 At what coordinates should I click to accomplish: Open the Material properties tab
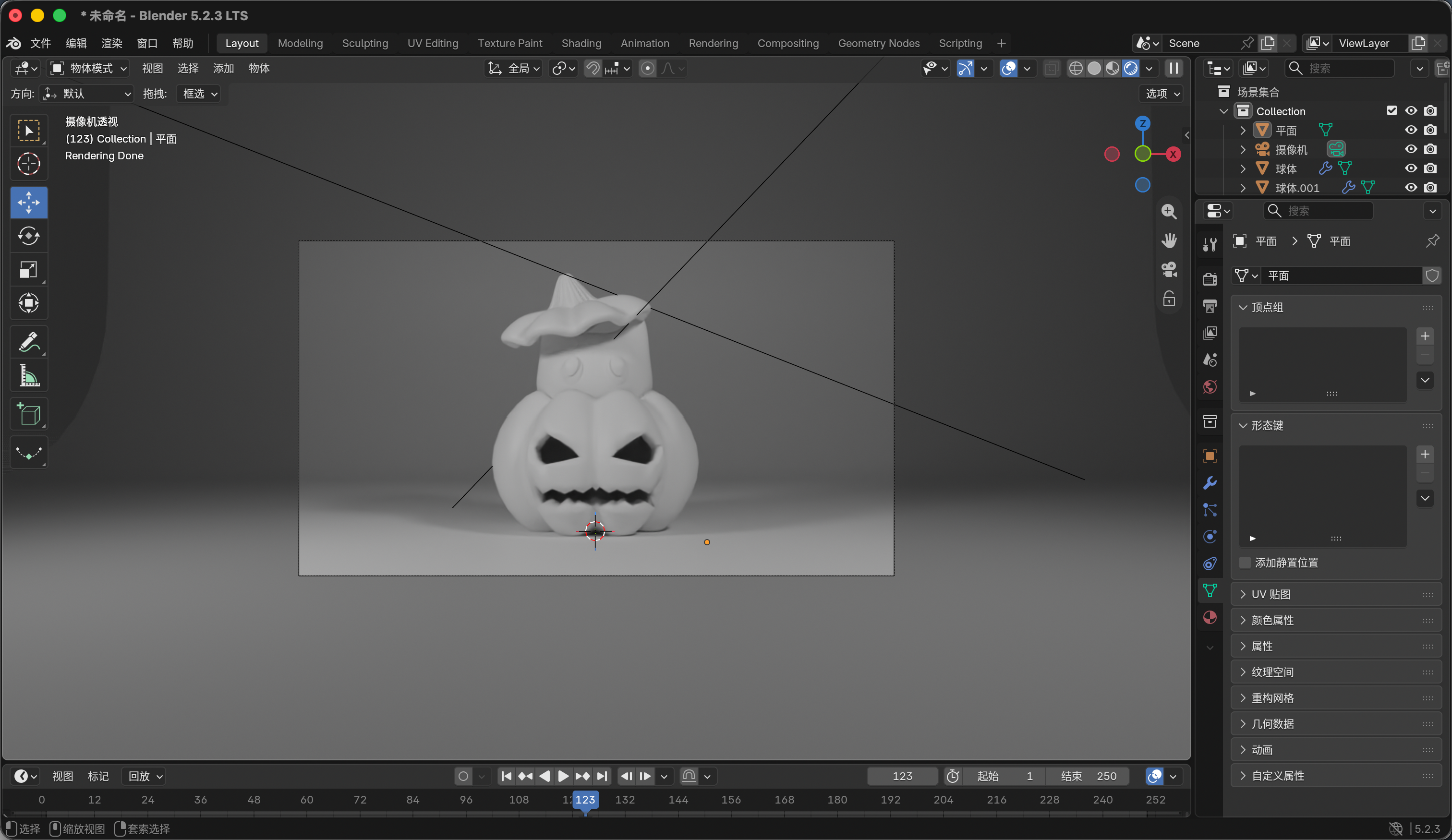pos(1210,618)
